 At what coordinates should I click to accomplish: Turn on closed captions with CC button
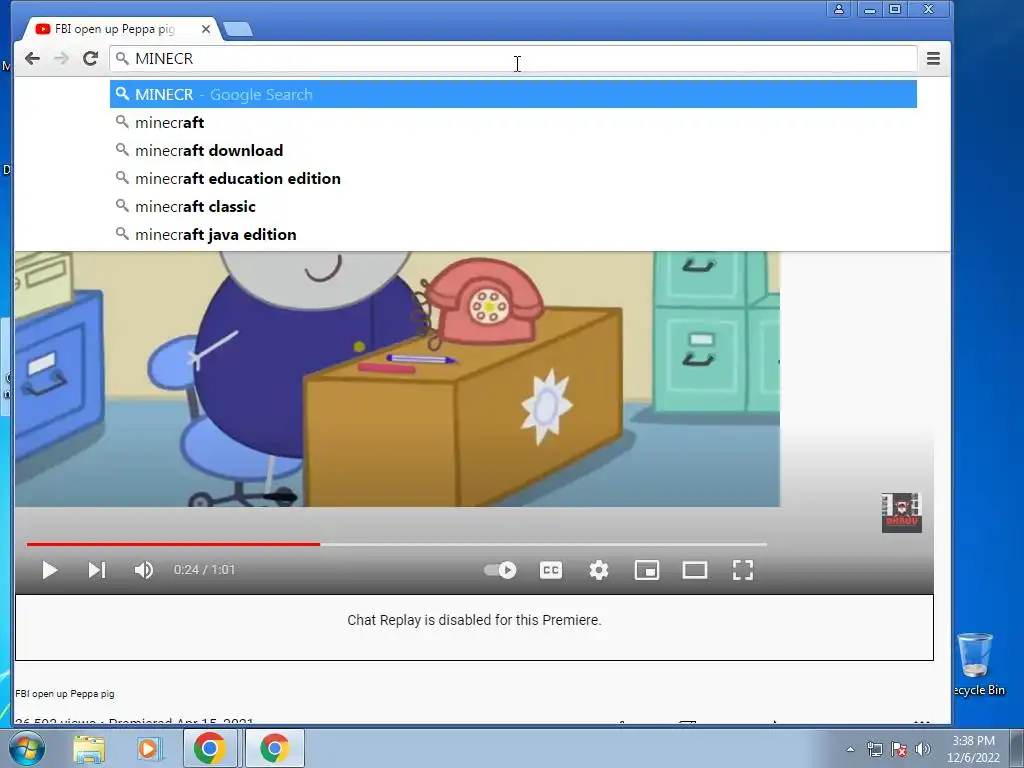point(551,570)
